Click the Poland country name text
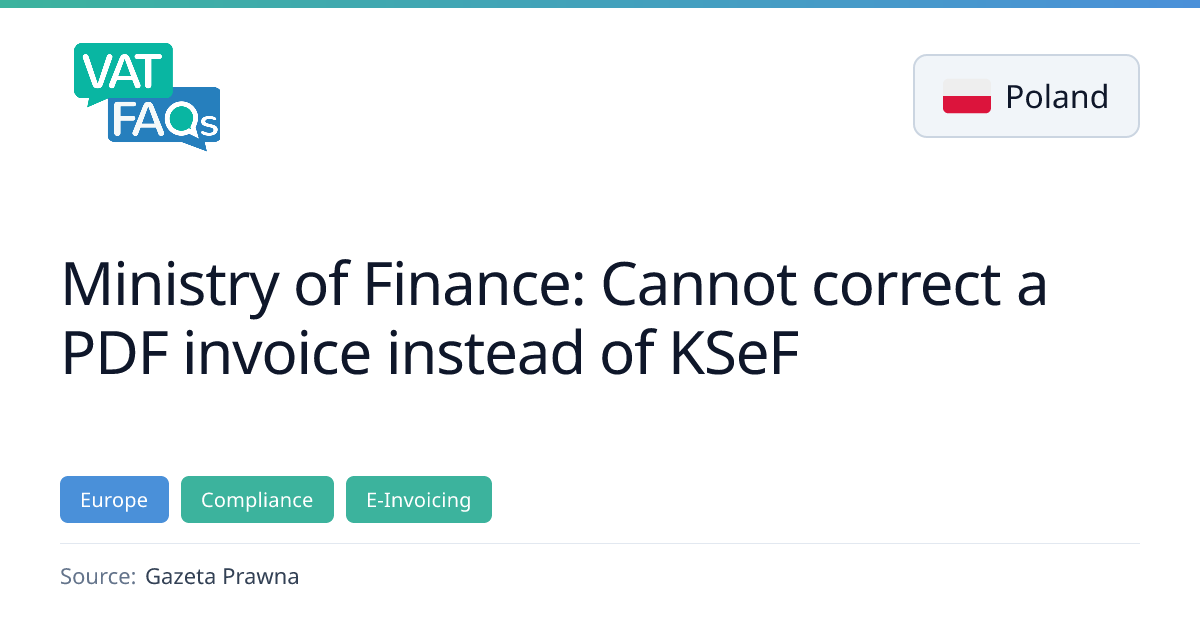This screenshot has width=1200, height=630. click(x=1057, y=97)
